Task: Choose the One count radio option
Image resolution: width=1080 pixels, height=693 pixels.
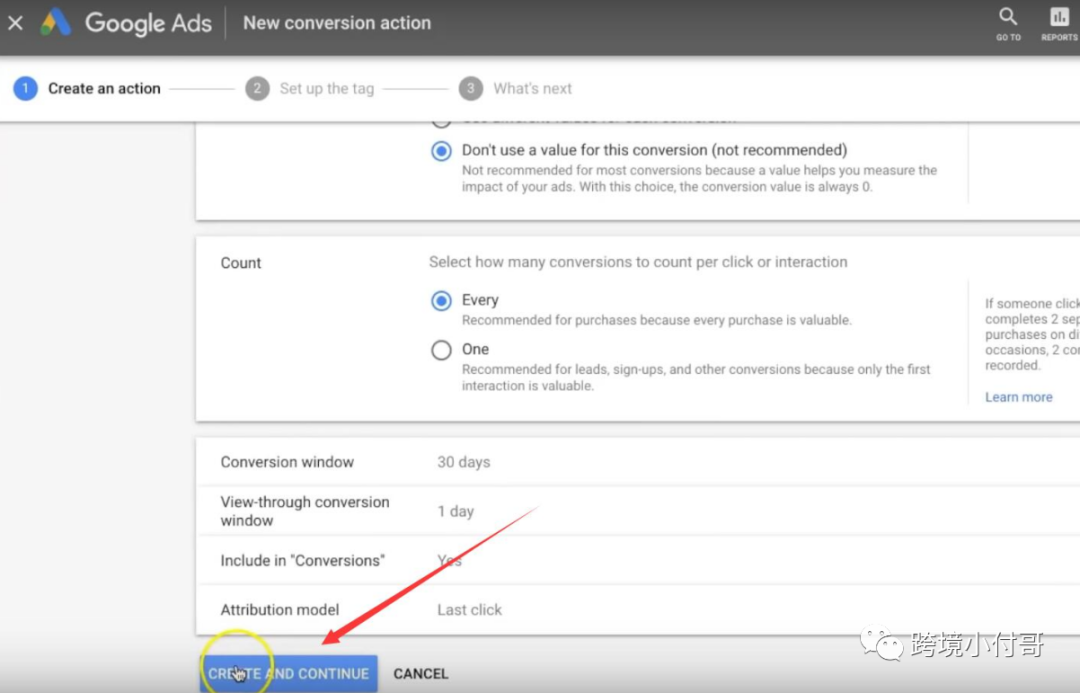Action: coord(442,350)
